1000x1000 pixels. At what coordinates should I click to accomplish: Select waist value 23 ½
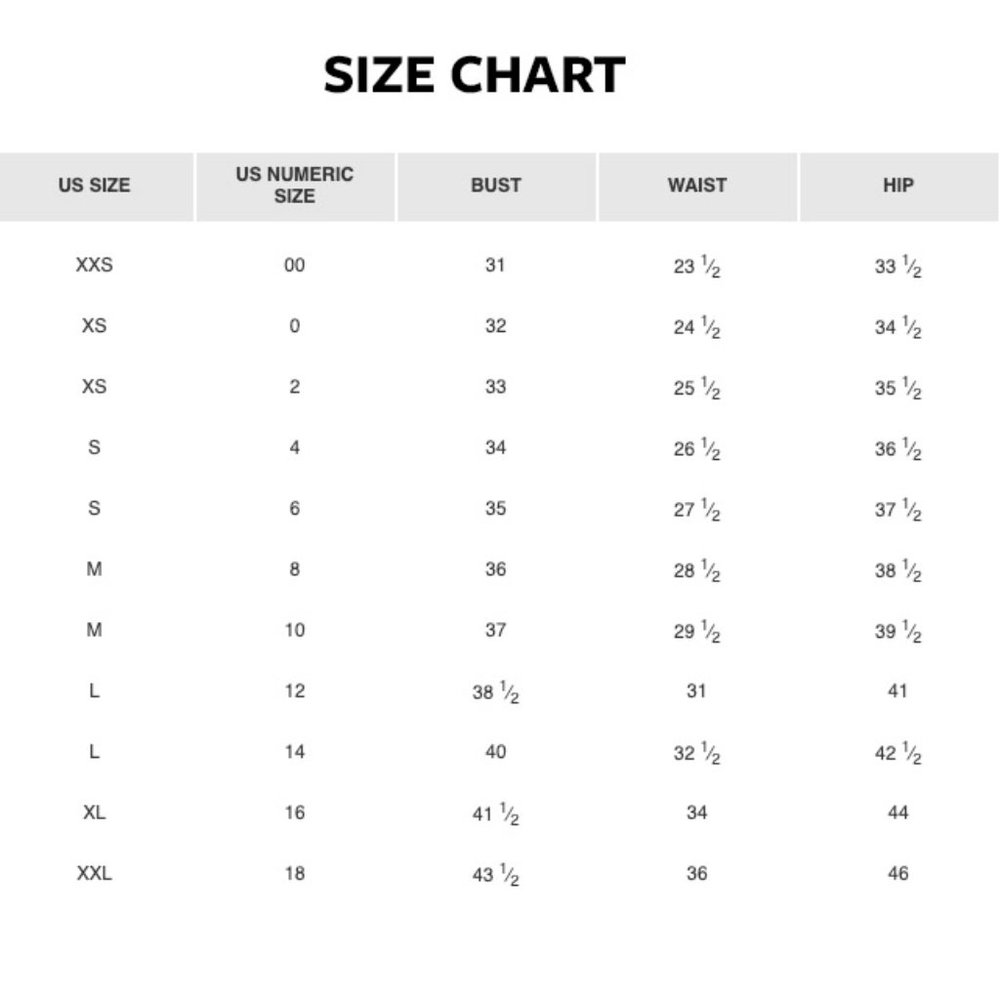coord(697,266)
